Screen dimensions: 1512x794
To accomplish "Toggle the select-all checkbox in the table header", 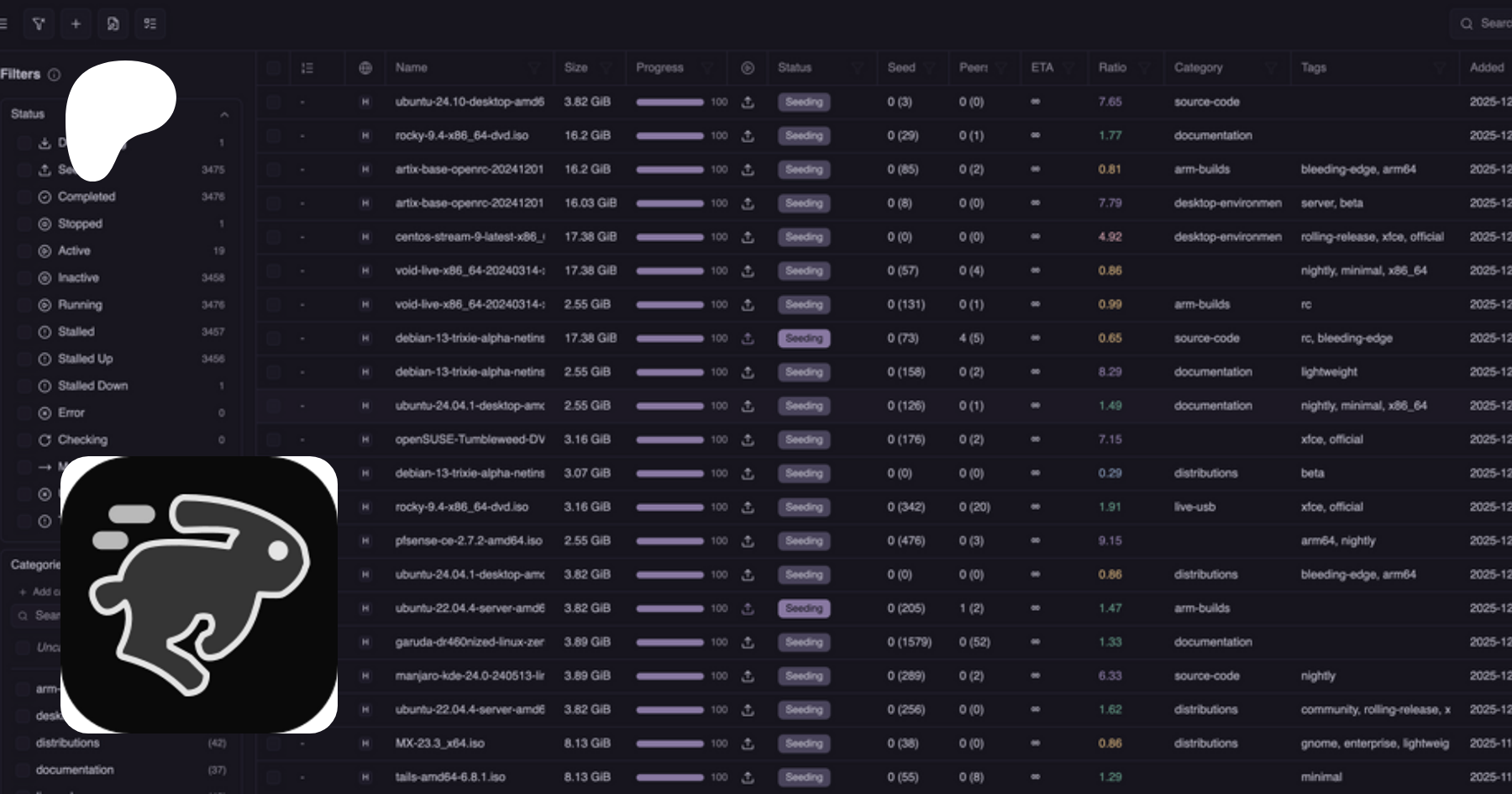I will click(x=273, y=68).
